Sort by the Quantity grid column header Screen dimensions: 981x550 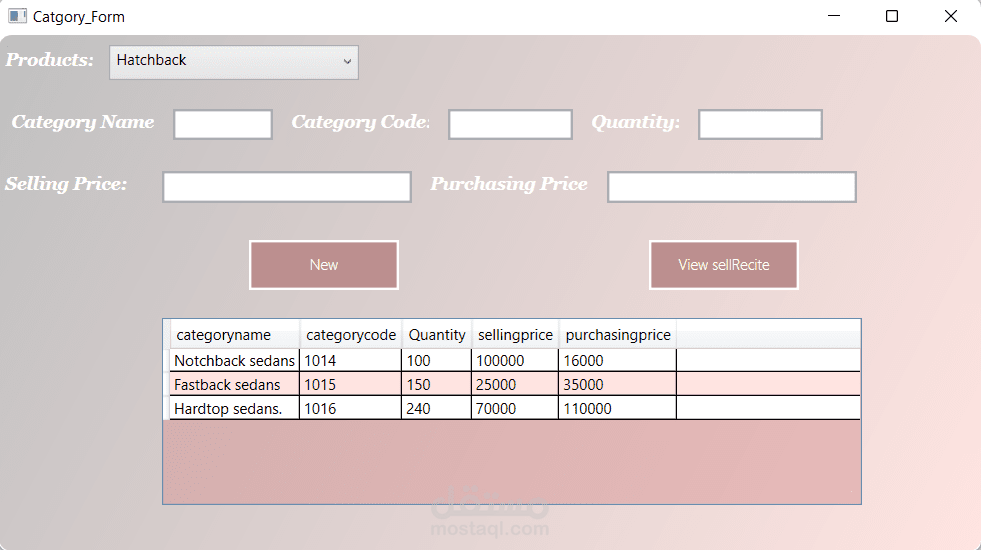point(437,335)
